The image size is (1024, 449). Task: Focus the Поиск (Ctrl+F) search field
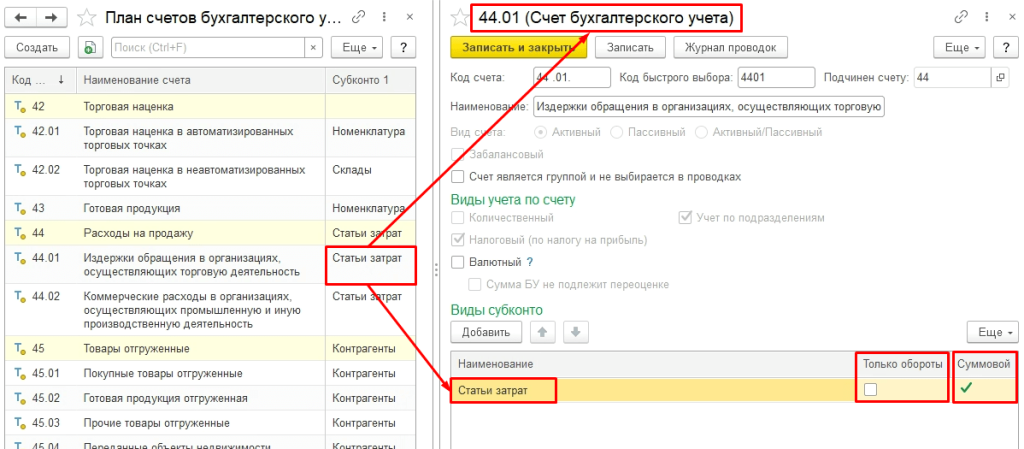(208, 48)
